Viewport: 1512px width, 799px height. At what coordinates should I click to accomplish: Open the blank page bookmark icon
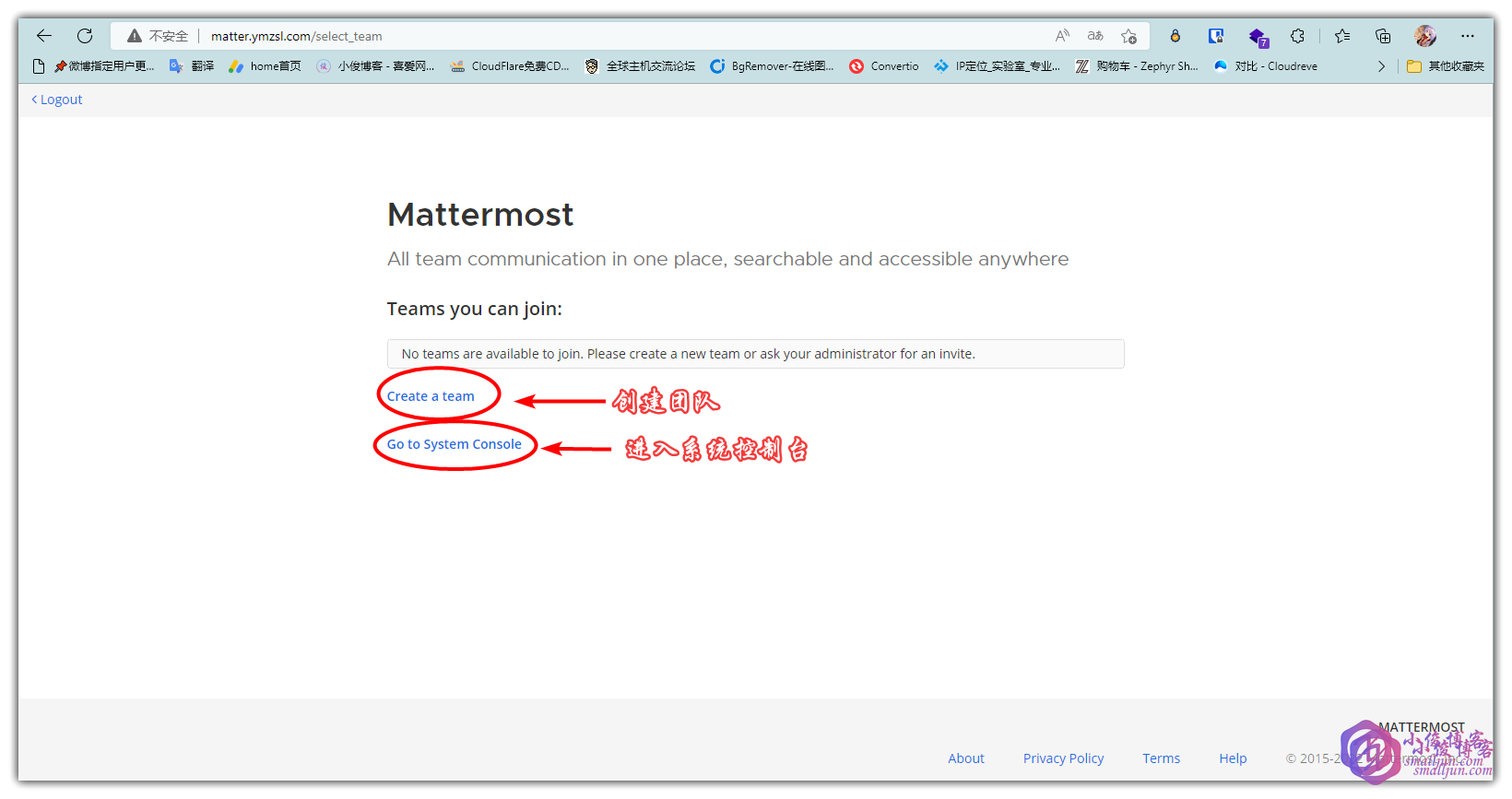[x=39, y=66]
